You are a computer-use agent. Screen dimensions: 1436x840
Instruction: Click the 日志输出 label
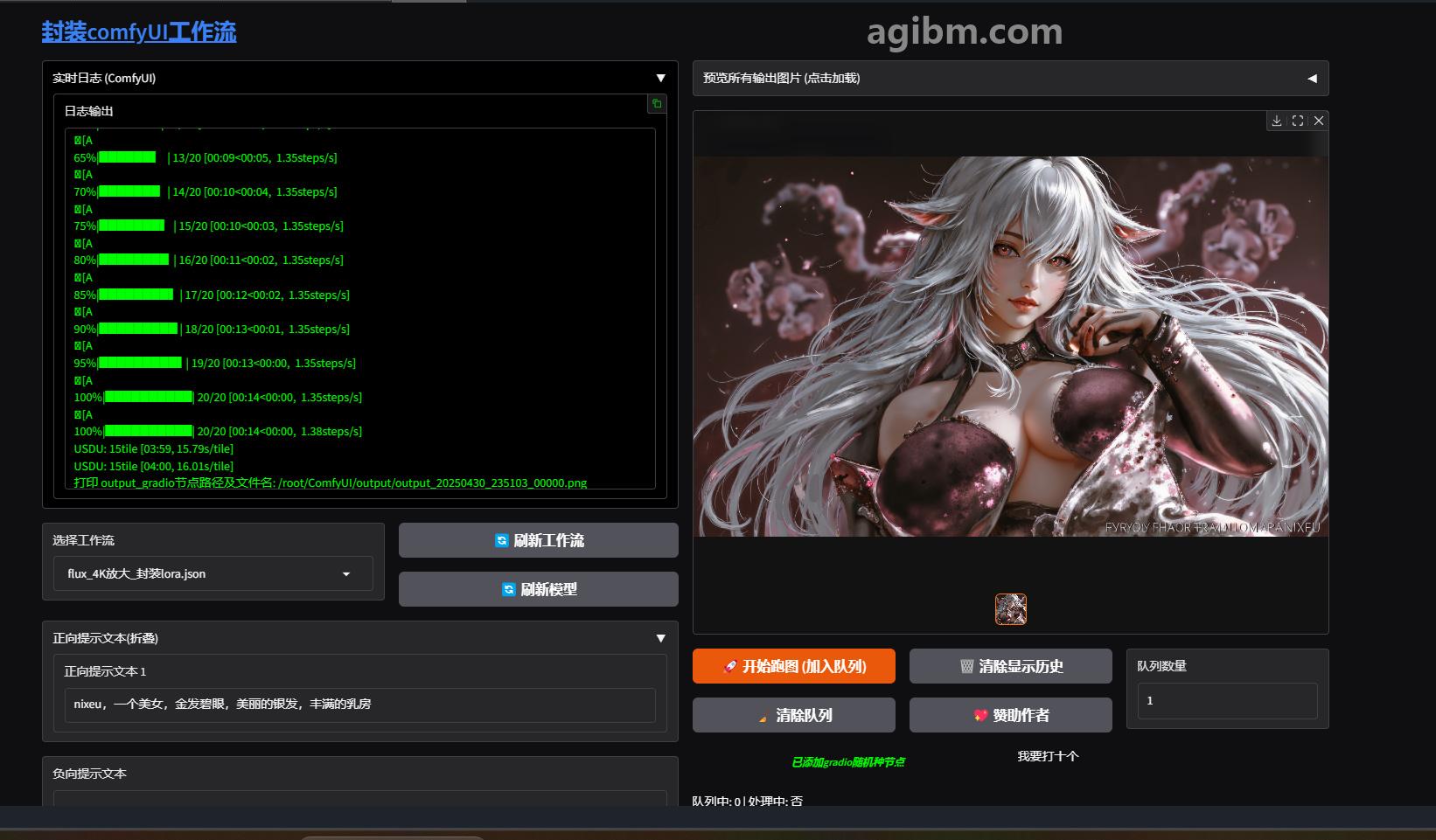pyautogui.click(x=89, y=111)
